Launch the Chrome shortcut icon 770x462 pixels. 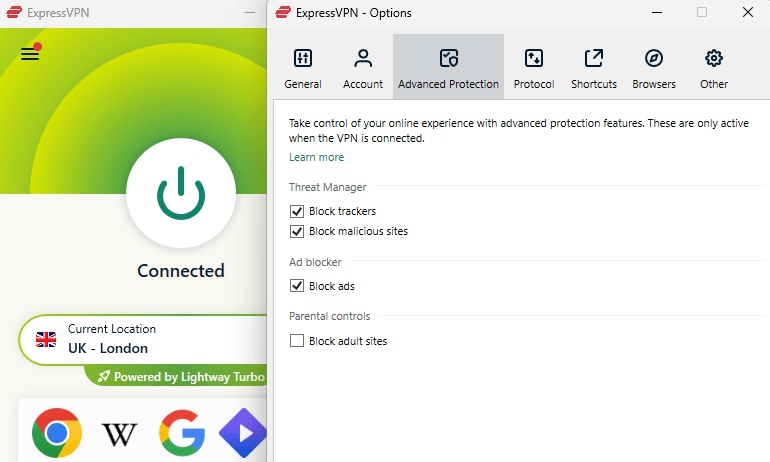57,433
